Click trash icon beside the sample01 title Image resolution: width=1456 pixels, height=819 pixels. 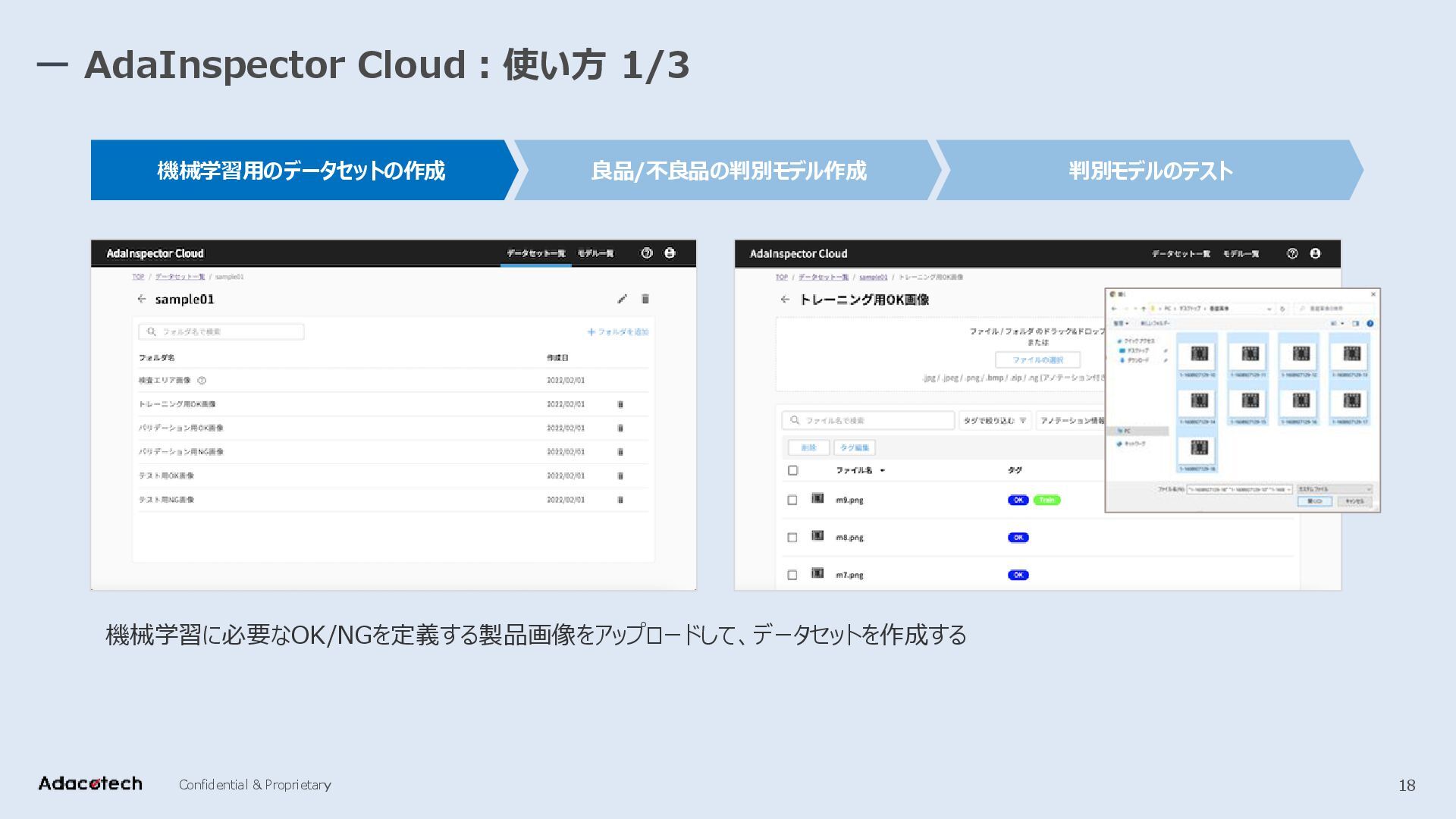pyautogui.click(x=645, y=299)
